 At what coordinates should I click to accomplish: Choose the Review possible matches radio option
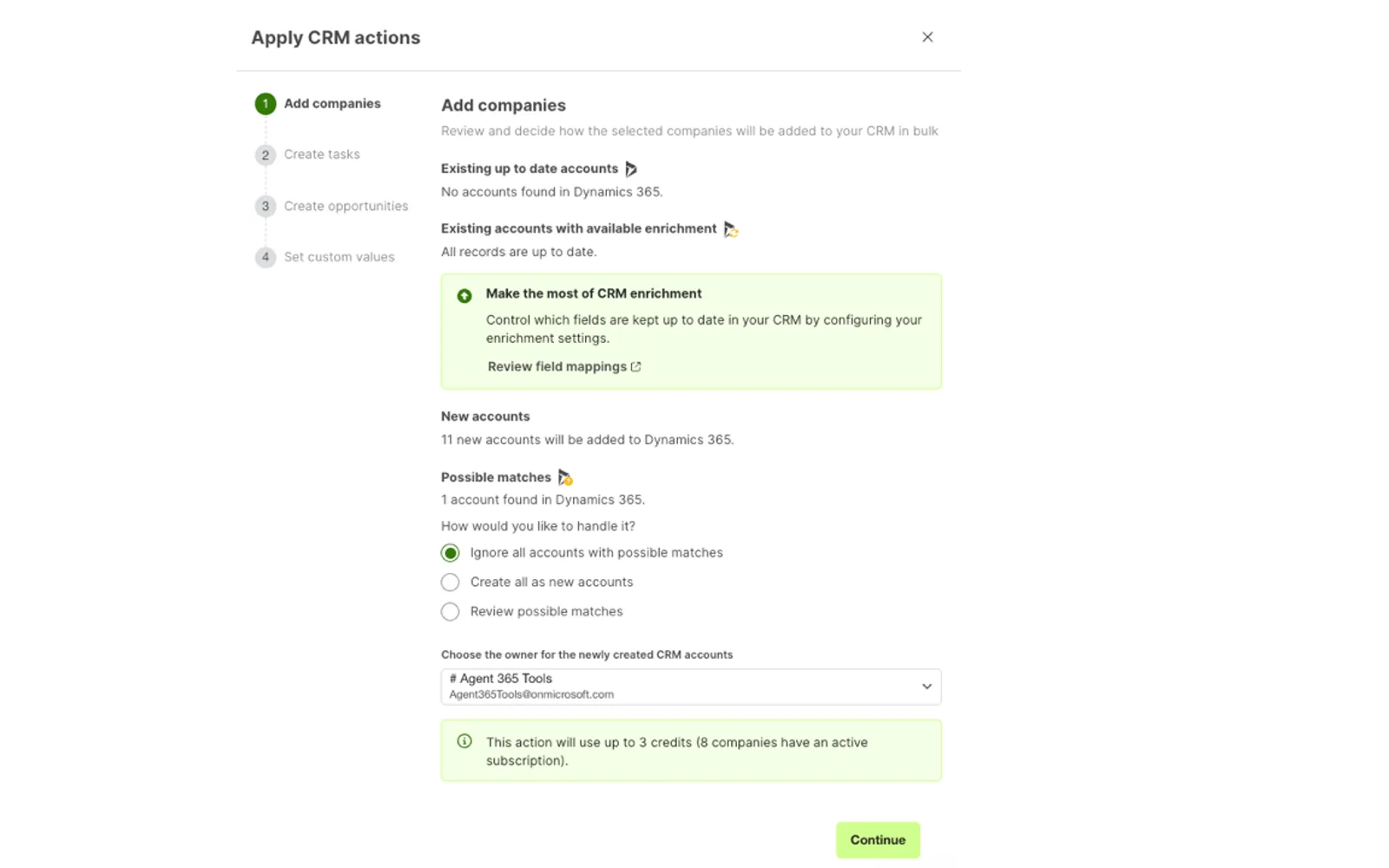pos(450,612)
